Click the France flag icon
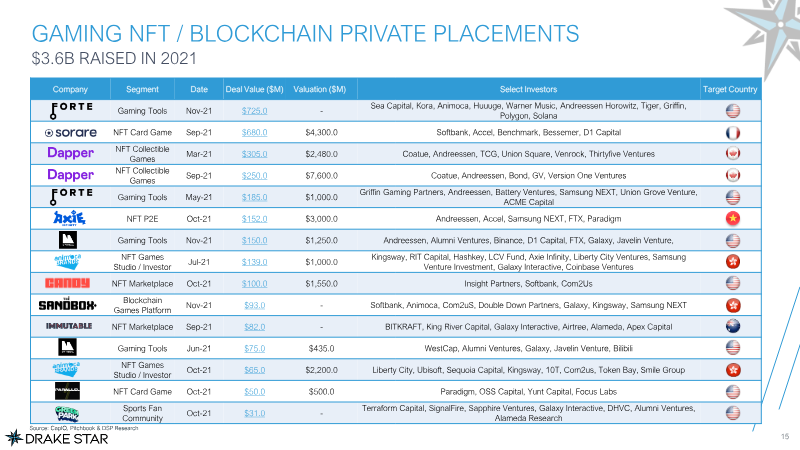This screenshot has height=450, width=800. [x=732, y=132]
